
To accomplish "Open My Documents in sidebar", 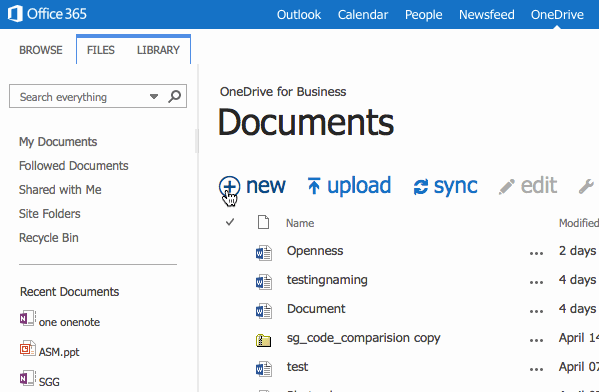I will click(58, 142).
